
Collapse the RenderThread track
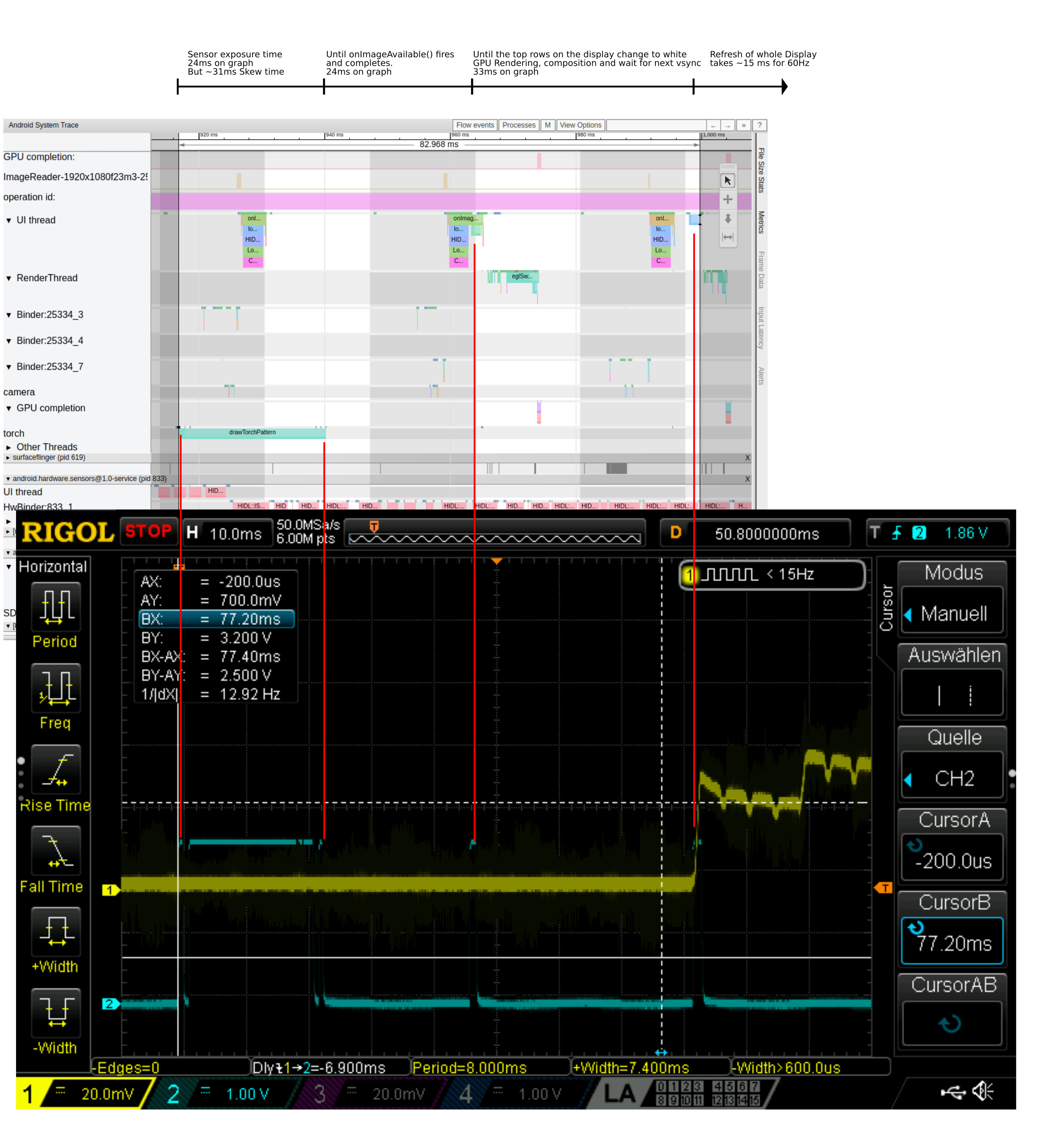(9, 279)
